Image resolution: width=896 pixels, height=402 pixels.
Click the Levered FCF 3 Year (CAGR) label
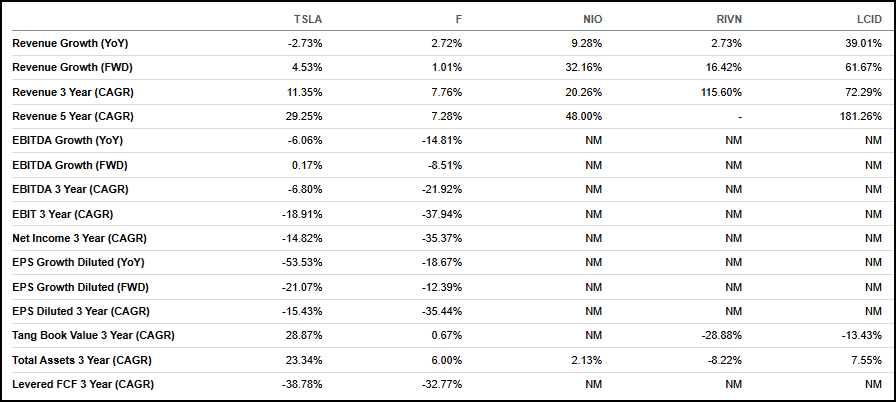pyautogui.click(x=83, y=384)
